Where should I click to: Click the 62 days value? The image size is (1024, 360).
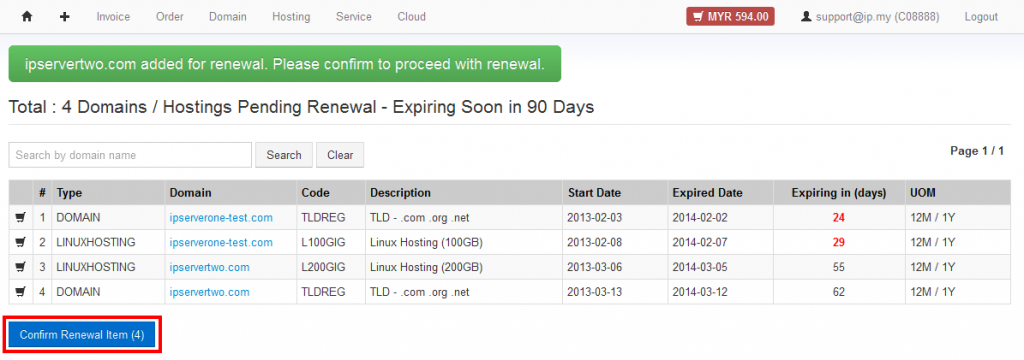[x=839, y=292]
